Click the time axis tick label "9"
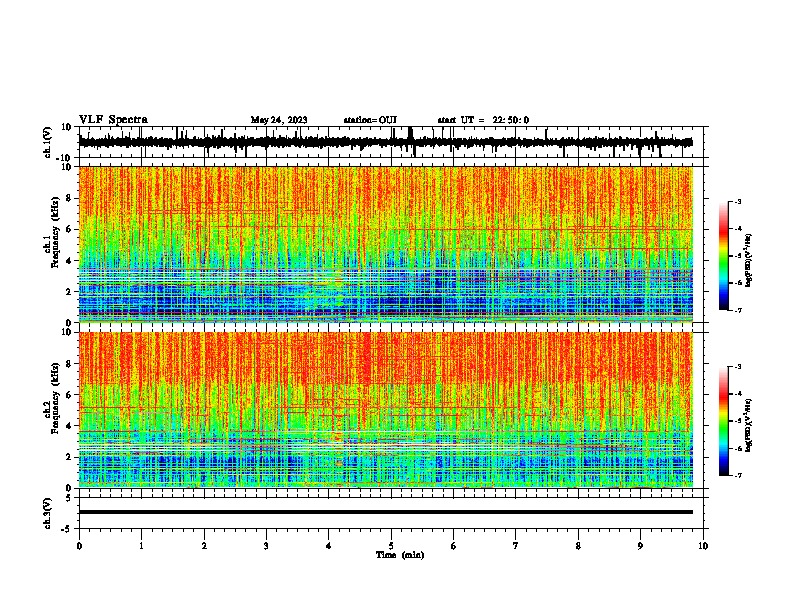 (640, 546)
